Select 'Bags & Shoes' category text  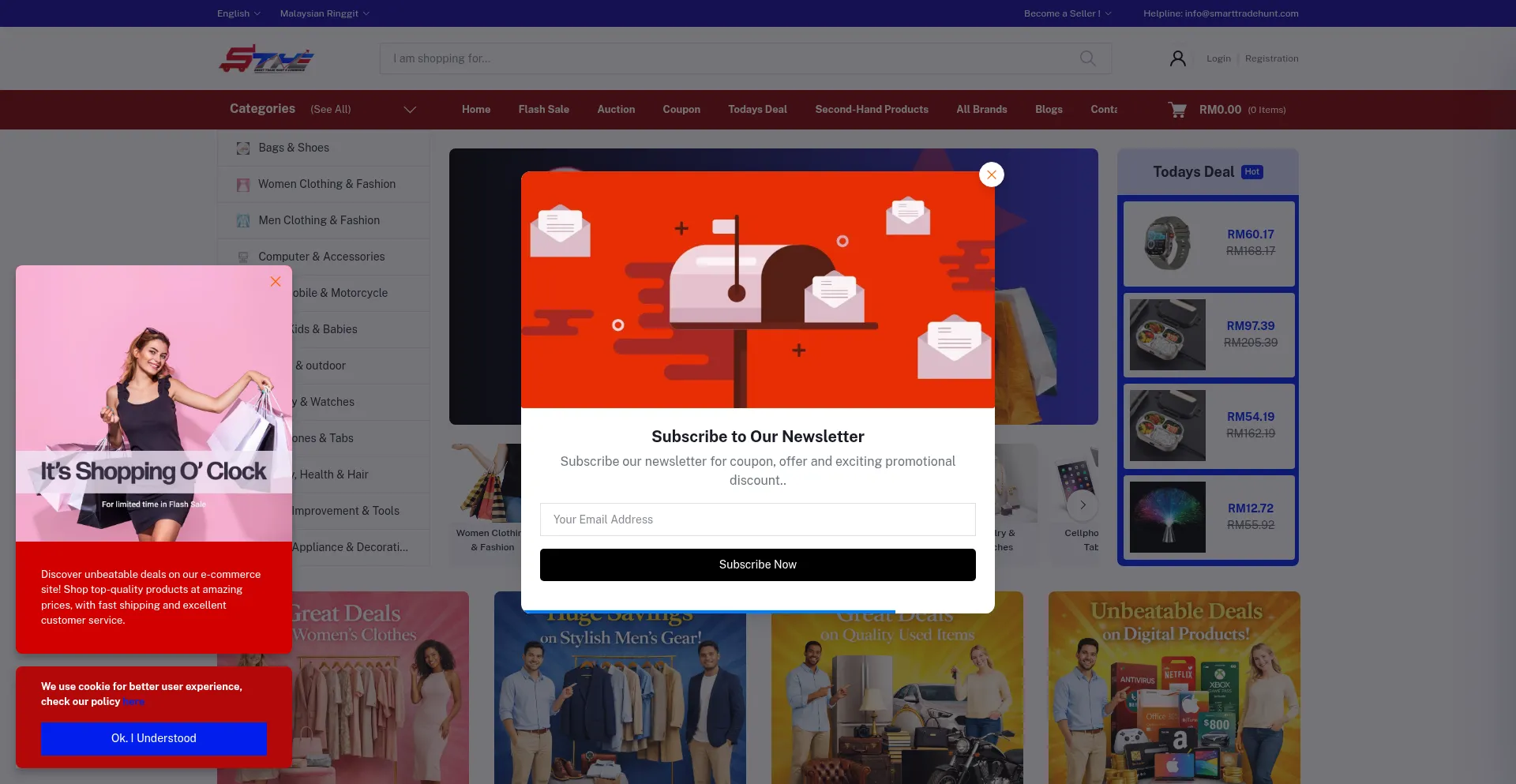(294, 148)
